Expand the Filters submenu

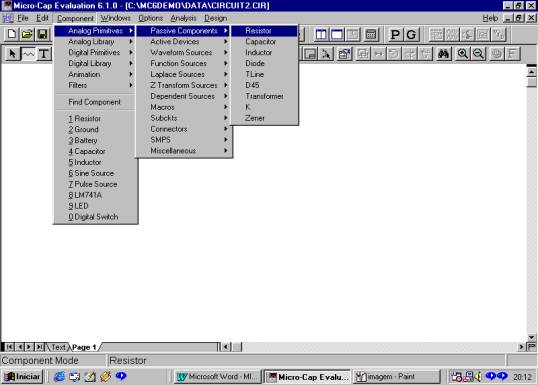coord(95,85)
